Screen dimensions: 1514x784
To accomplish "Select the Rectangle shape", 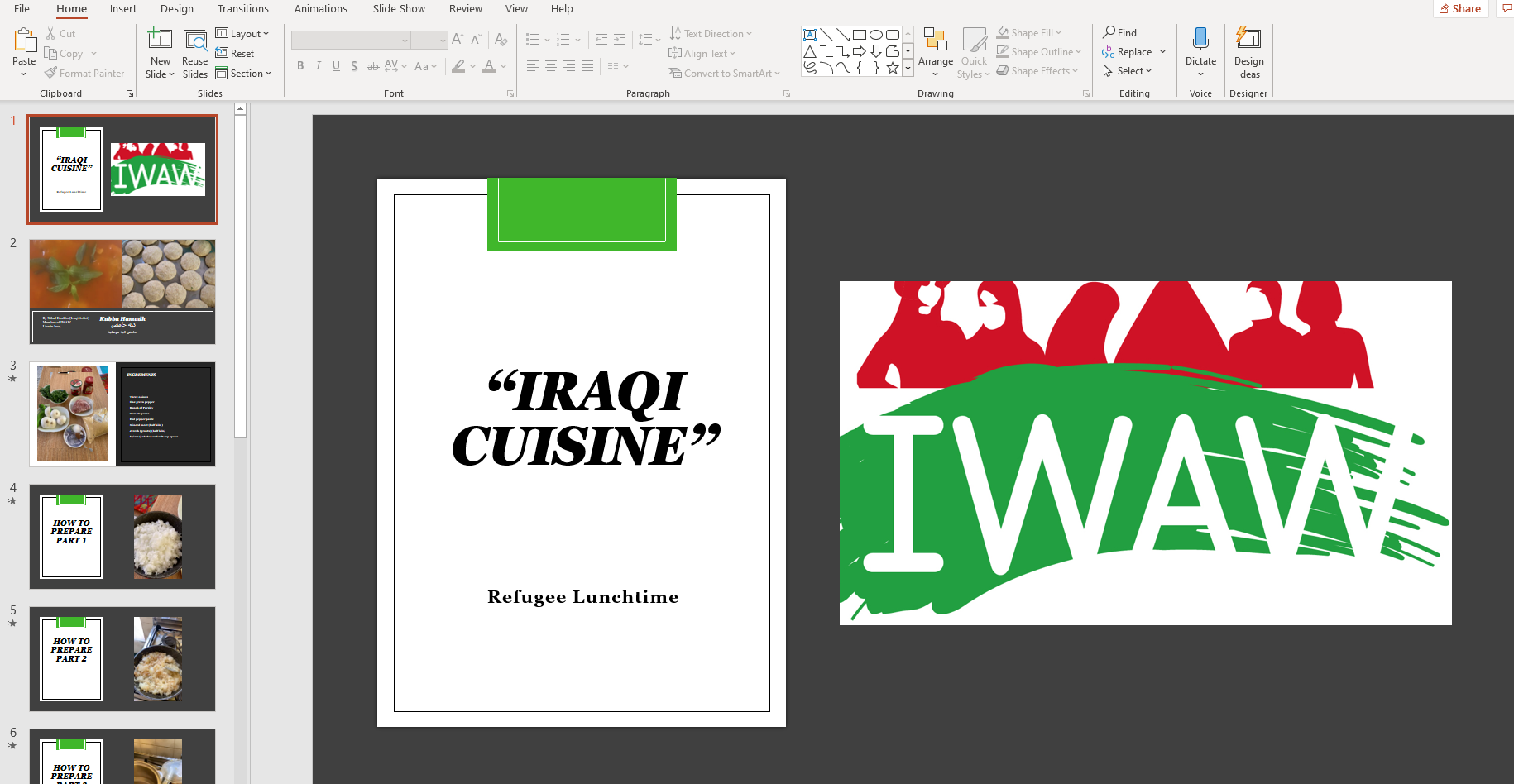I will pos(860,35).
